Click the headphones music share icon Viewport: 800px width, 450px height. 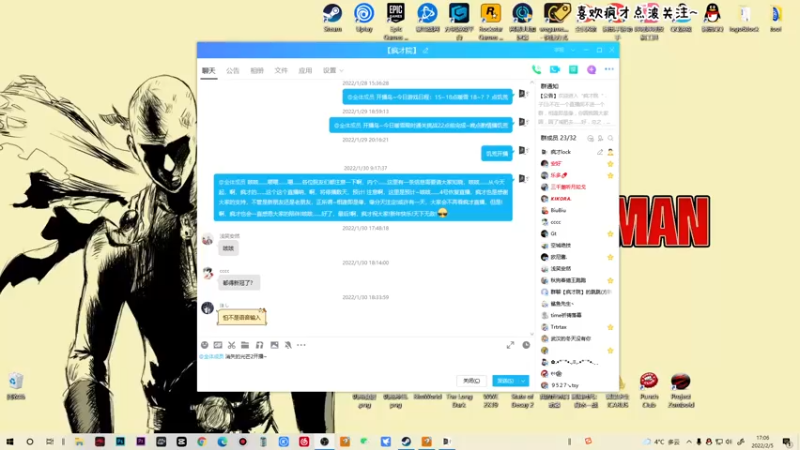pyautogui.click(x=259, y=345)
